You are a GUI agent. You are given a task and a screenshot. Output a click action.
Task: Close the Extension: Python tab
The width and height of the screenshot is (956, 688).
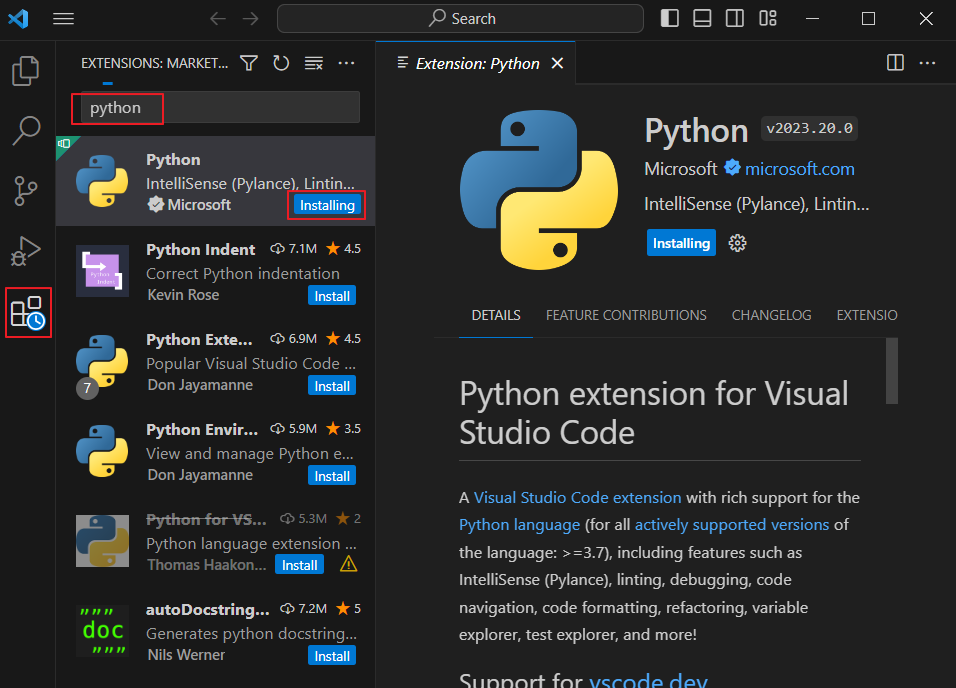pos(557,63)
